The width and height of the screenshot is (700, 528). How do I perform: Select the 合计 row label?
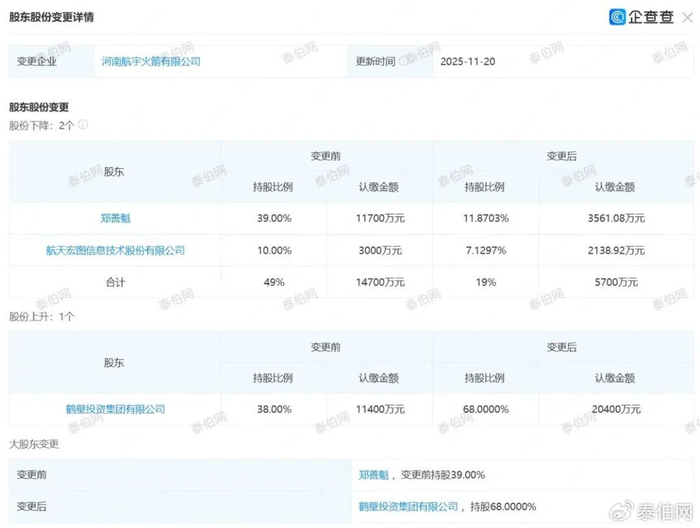pyautogui.click(x=115, y=282)
